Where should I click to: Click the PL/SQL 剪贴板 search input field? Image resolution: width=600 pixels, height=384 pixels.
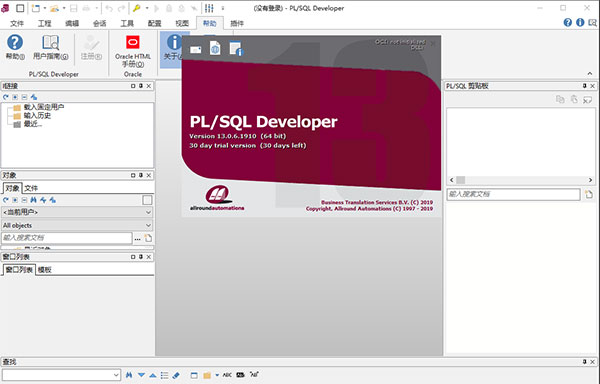coord(514,194)
